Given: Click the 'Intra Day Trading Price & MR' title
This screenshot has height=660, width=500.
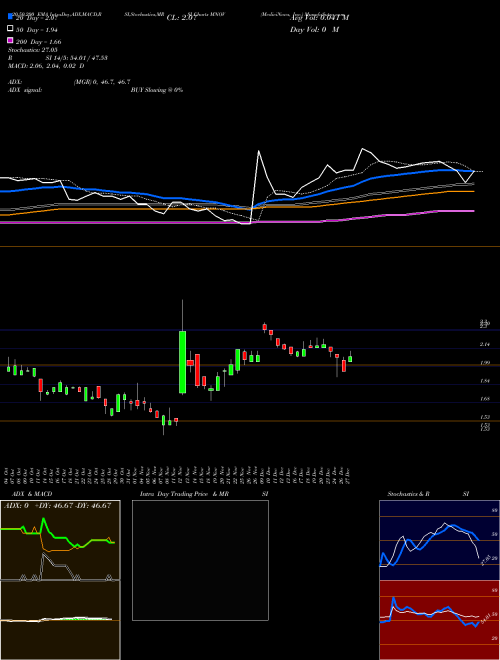Looking at the screenshot, I should point(184,494).
